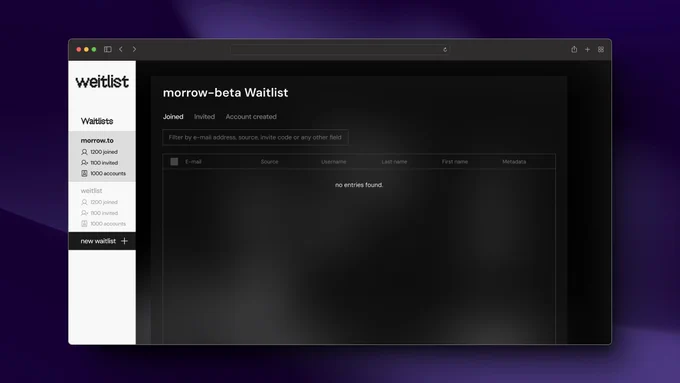Screen dimensions: 680x383
Task: Click the joined person icon under morrow.to
Action: click(84, 152)
